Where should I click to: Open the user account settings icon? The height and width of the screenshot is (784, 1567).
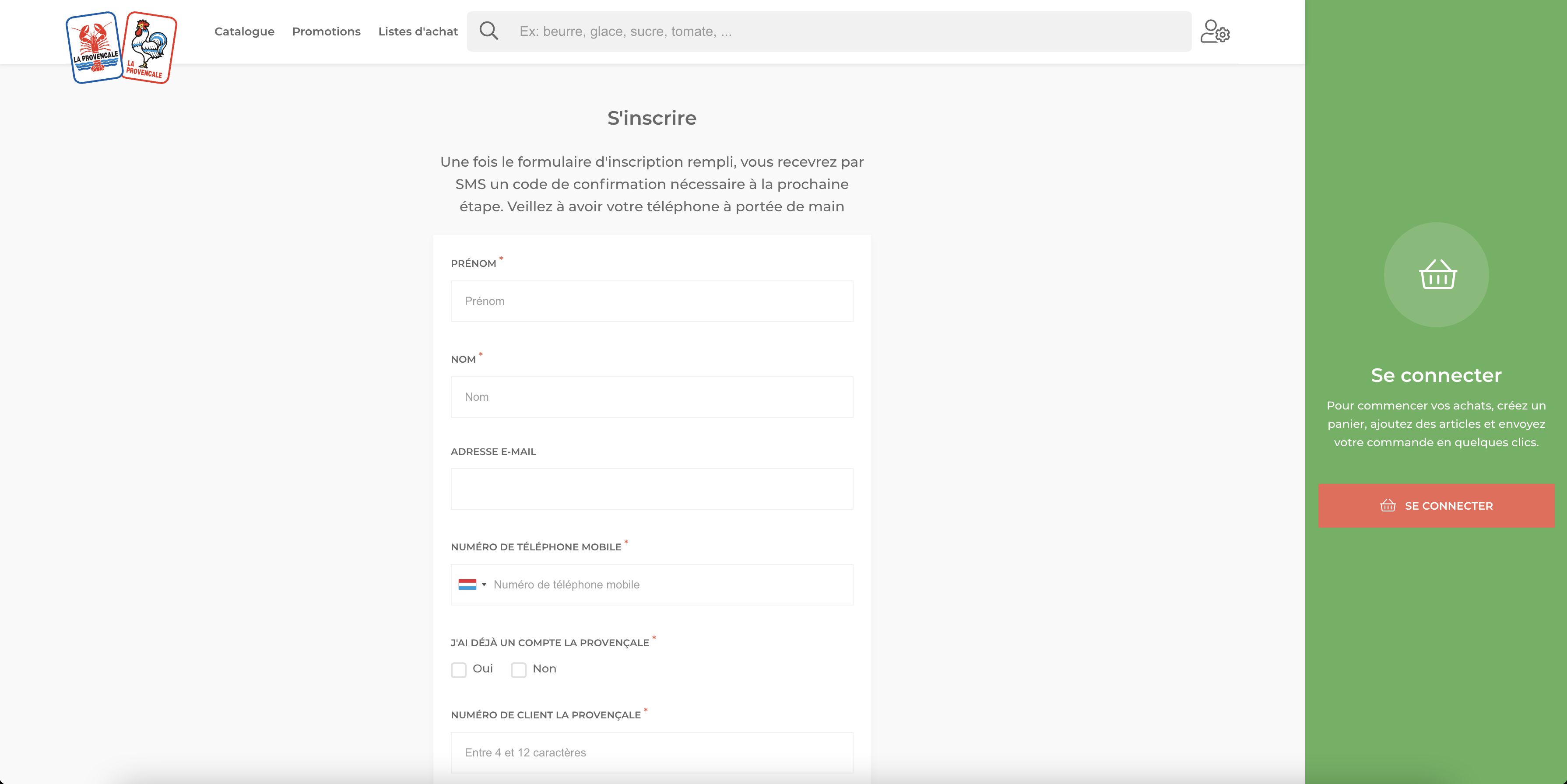point(1215,31)
